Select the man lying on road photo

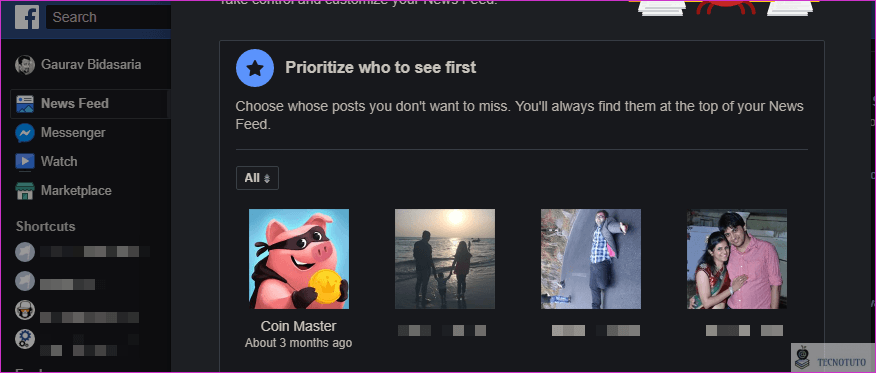[591, 259]
